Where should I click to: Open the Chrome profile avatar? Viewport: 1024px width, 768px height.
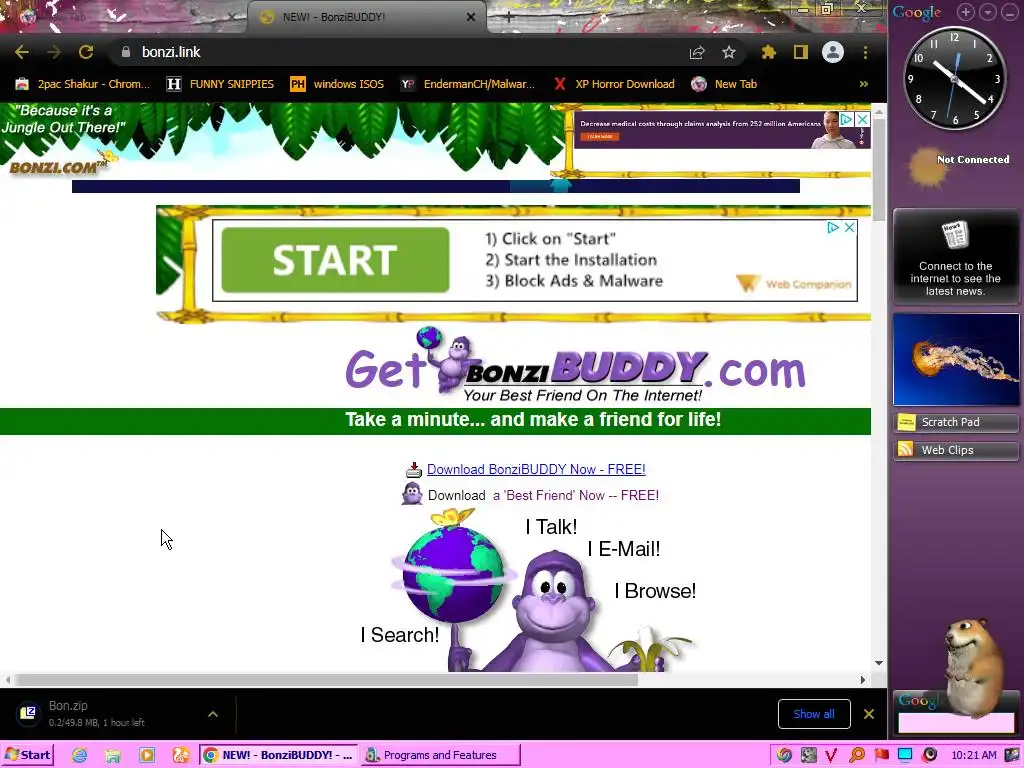(833, 52)
